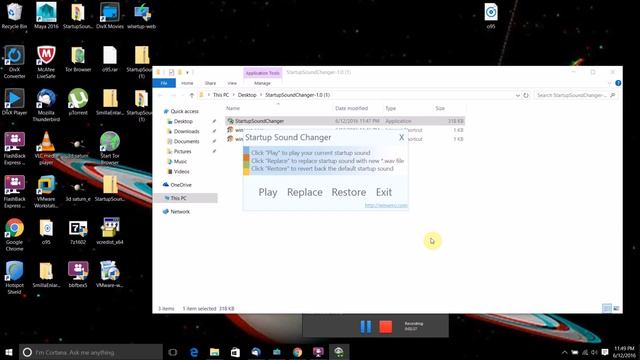Open Pictures in the navigation pane
The image size is (640, 360).
click(x=182, y=151)
